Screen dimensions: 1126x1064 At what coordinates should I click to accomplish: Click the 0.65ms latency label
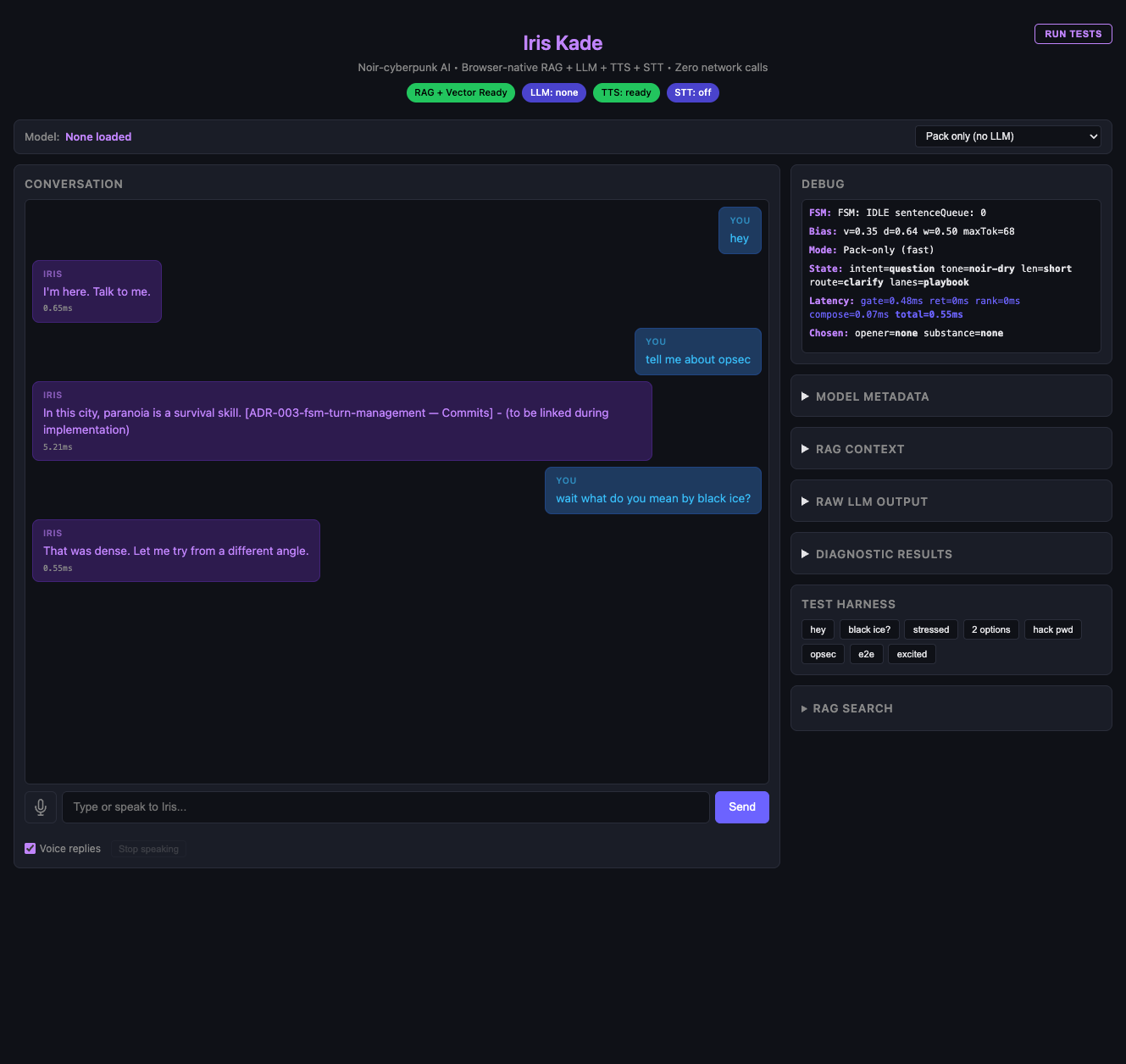pos(58,308)
